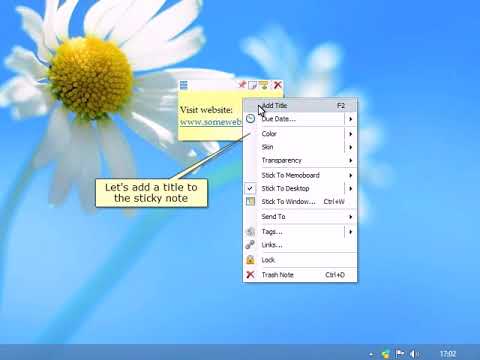Expand the Skin submenu arrow
The image size is (480, 360).
coord(351,147)
